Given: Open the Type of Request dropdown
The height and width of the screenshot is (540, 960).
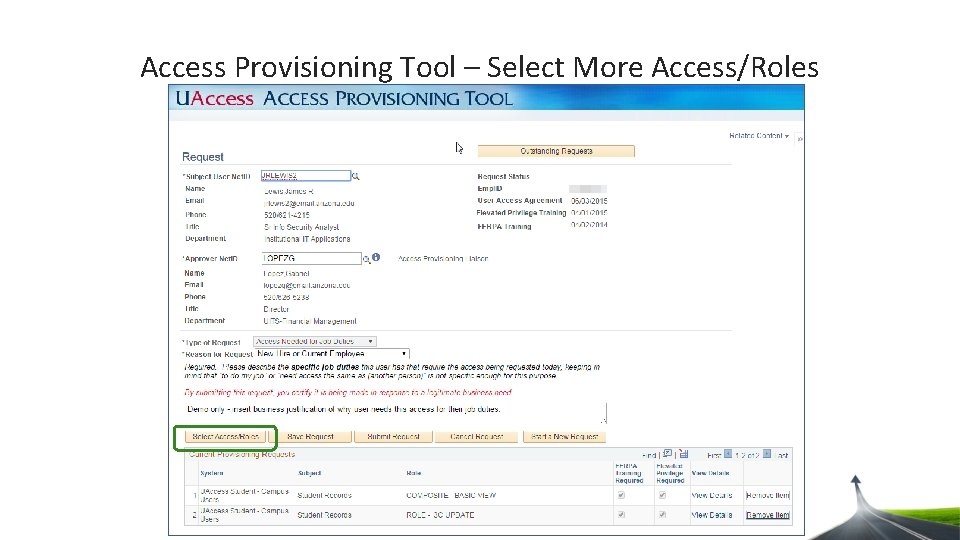Looking at the screenshot, I should (315, 342).
